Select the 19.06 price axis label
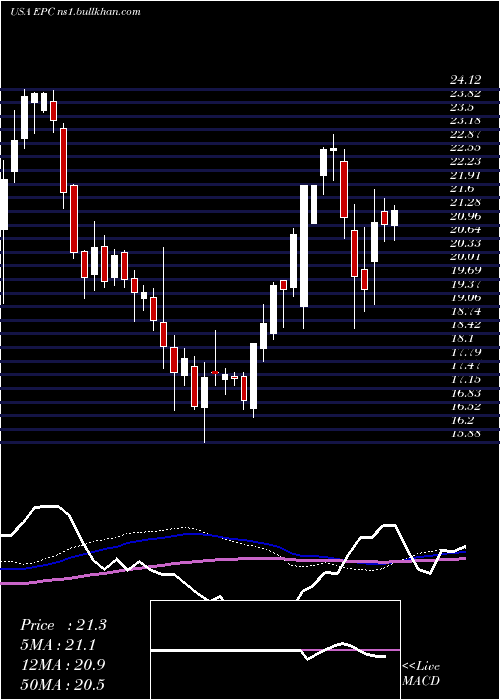The image size is (500, 700). click(x=465, y=298)
